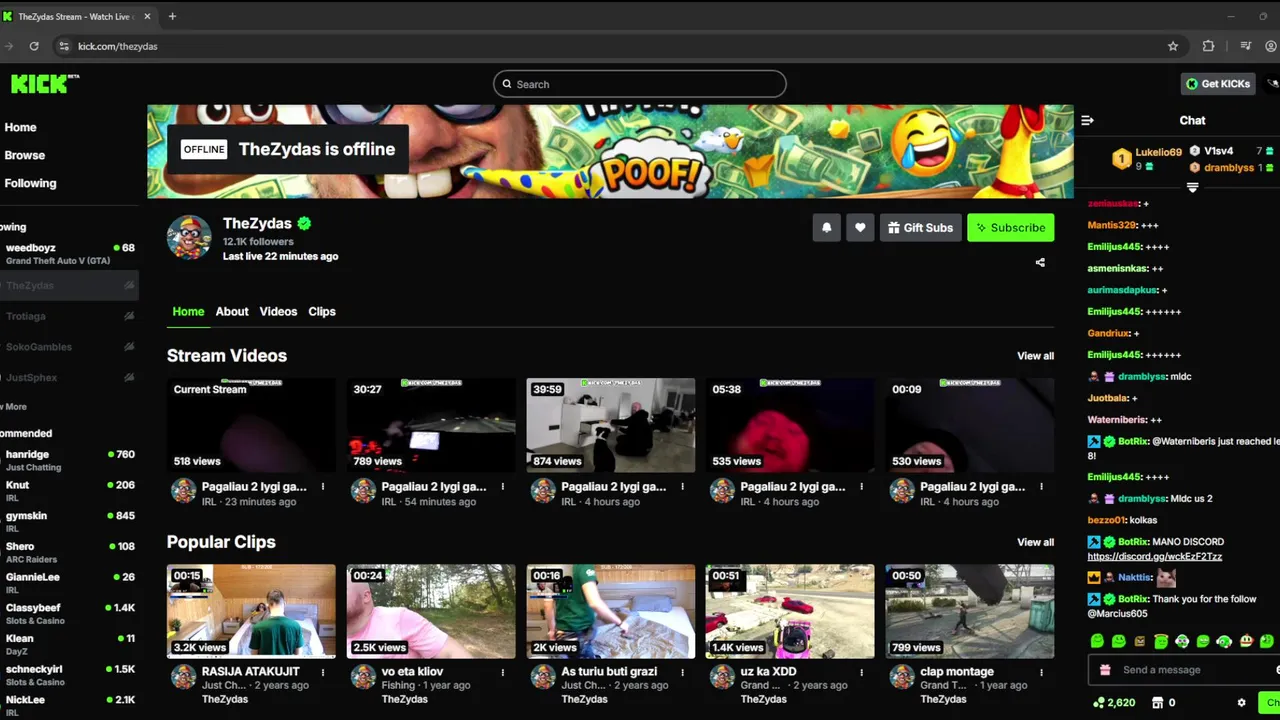Click the chat shop icon next to 0
The width and height of the screenshot is (1280, 720).
point(1158,703)
